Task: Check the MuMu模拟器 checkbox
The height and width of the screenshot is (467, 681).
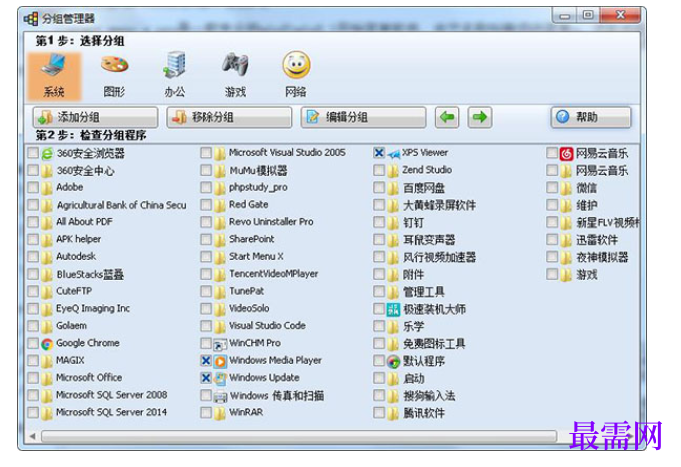Action: (x=206, y=170)
